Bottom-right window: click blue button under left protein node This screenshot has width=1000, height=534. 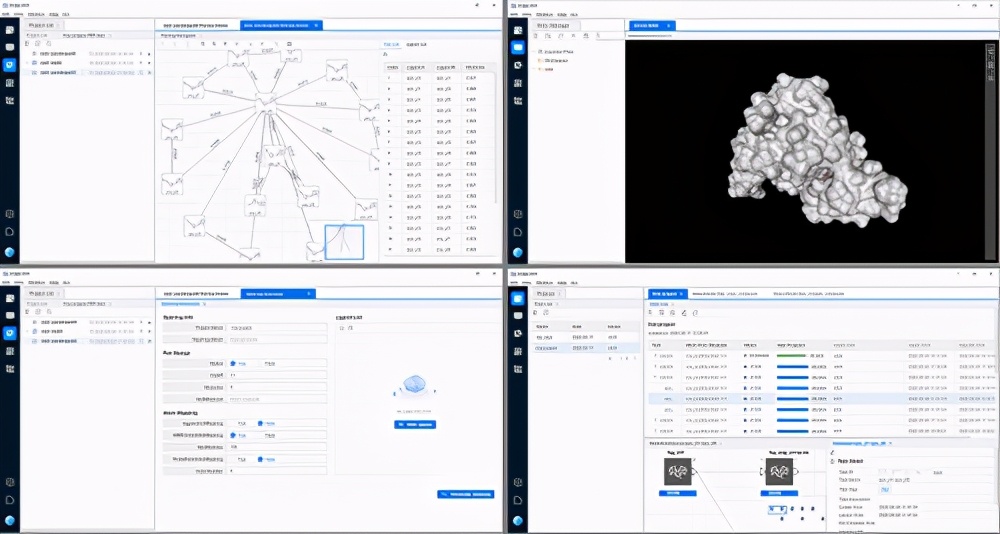(x=677, y=493)
